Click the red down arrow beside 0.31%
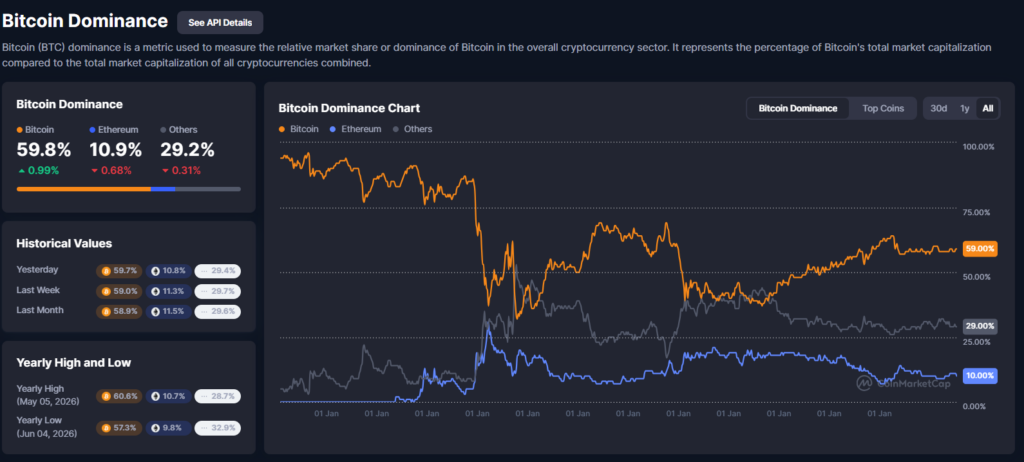The image size is (1024, 462). (x=166, y=171)
